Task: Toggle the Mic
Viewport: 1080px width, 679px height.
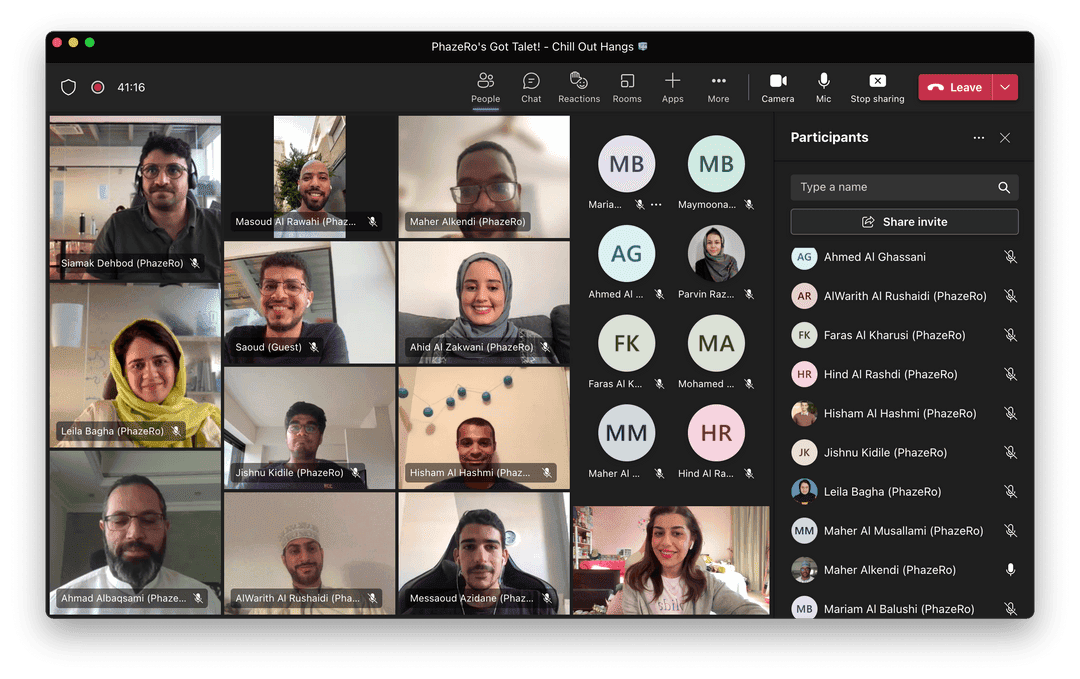Action: pyautogui.click(x=824, y=87)
